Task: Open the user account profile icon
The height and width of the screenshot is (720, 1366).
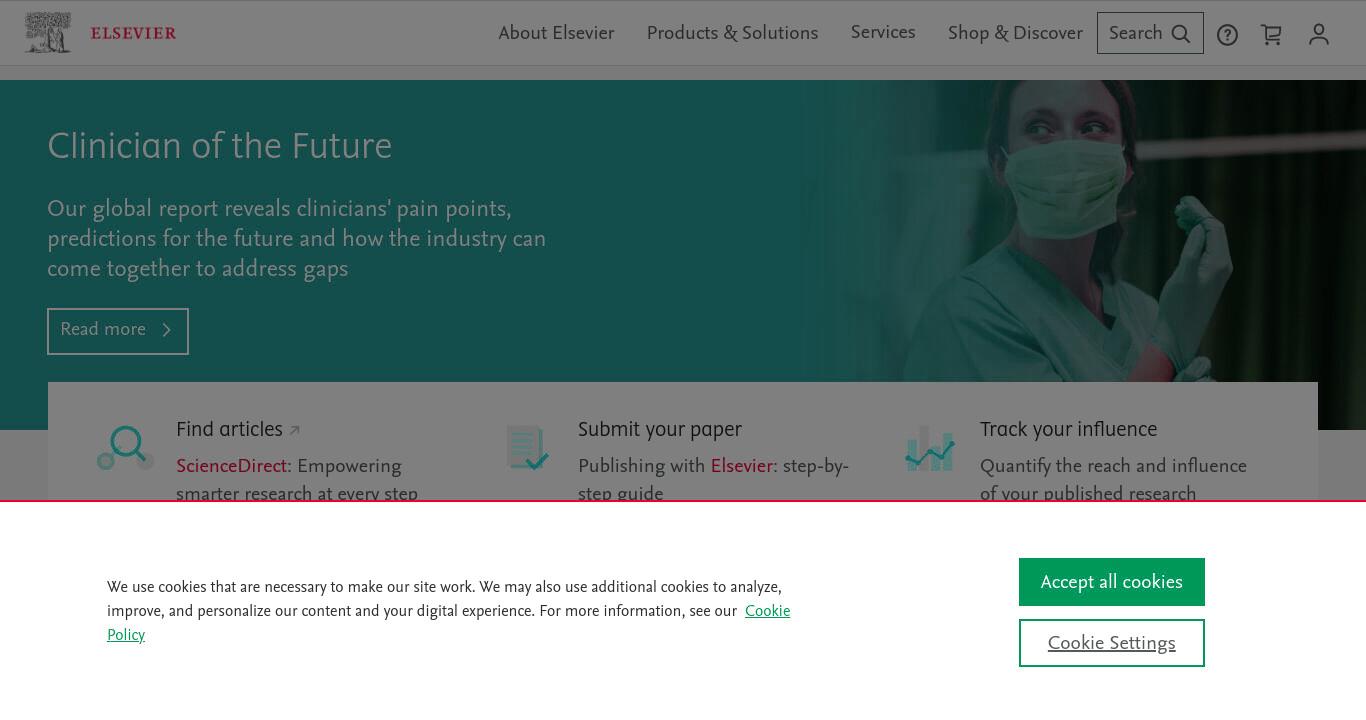Action: (x=1319, y=35)
